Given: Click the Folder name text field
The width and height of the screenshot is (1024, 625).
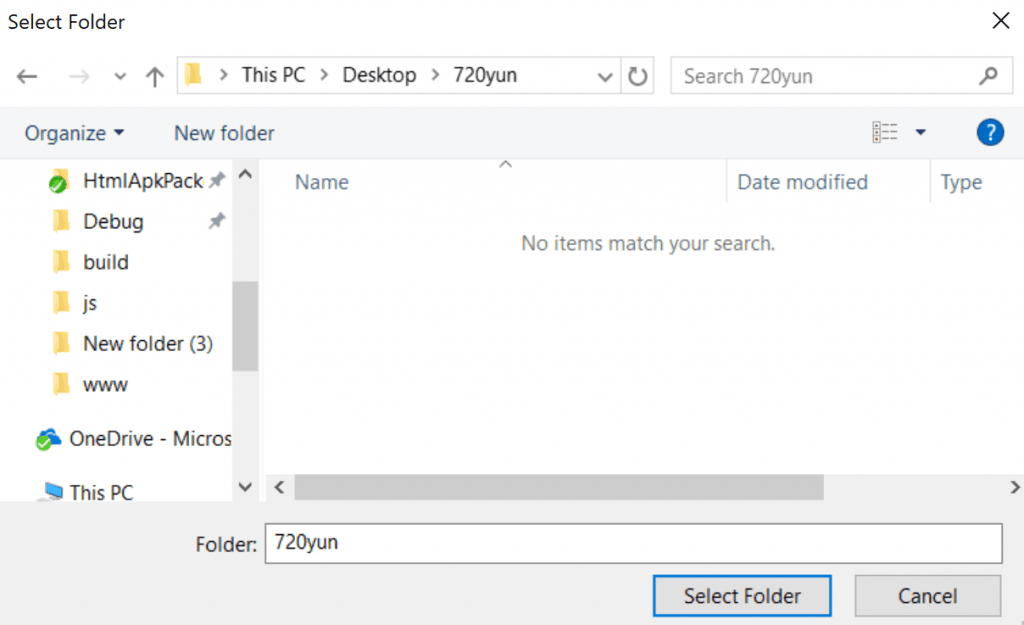Looking at the screenshot, I should pos(632,543).
